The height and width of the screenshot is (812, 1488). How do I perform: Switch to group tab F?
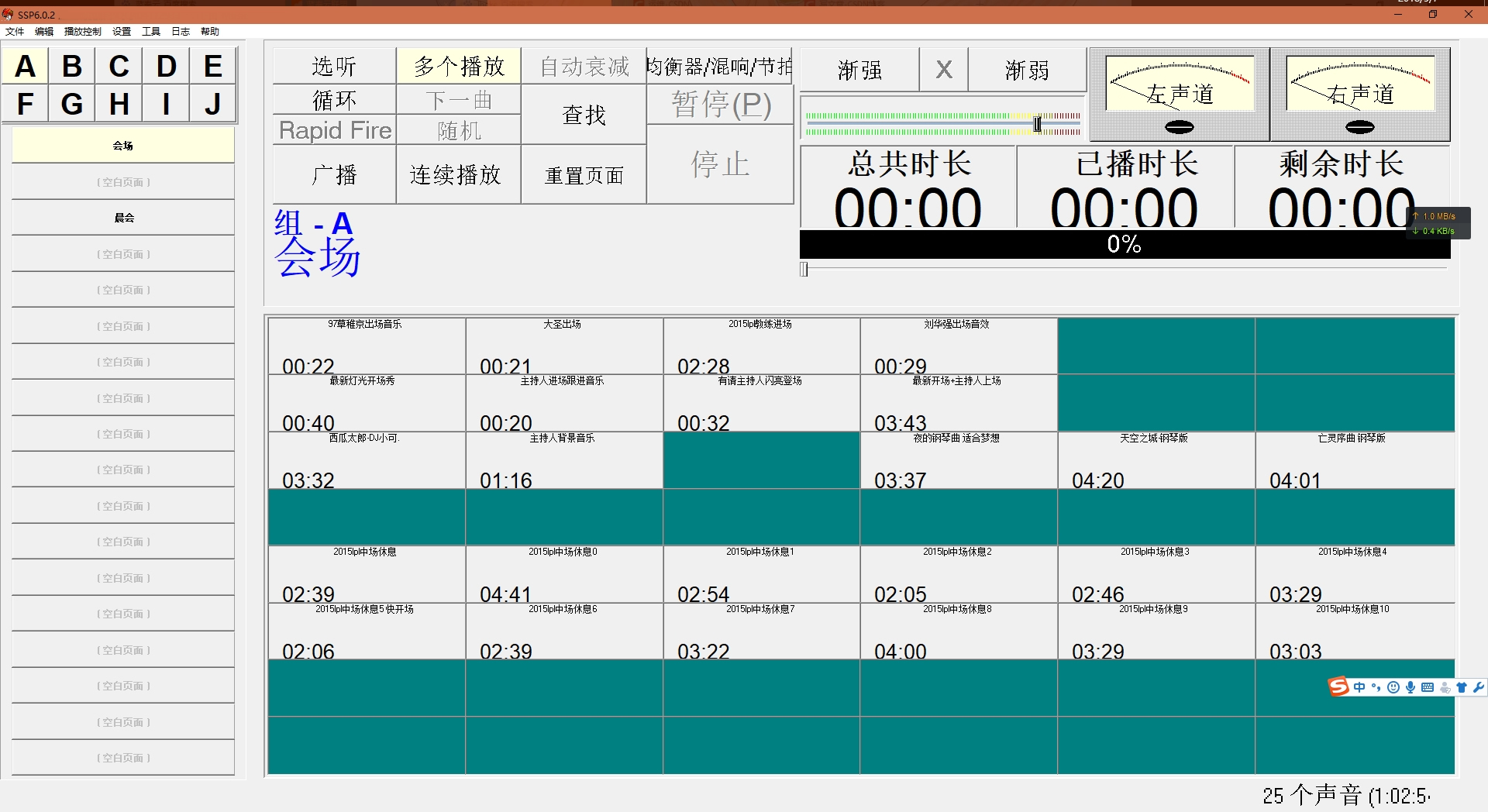tap(26, 104)
